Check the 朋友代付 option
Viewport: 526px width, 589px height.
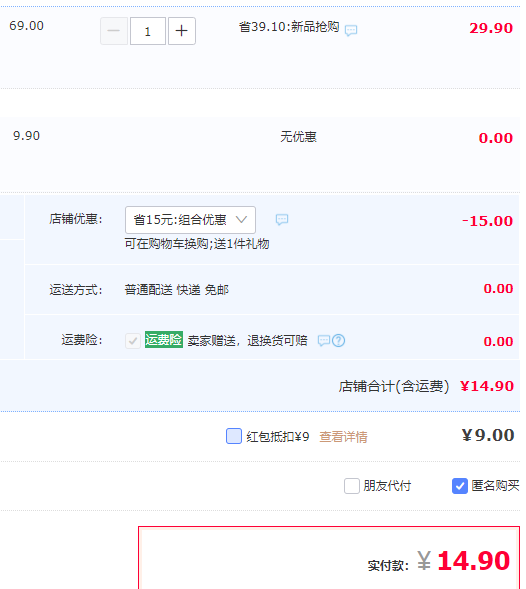tap(352, 486)
